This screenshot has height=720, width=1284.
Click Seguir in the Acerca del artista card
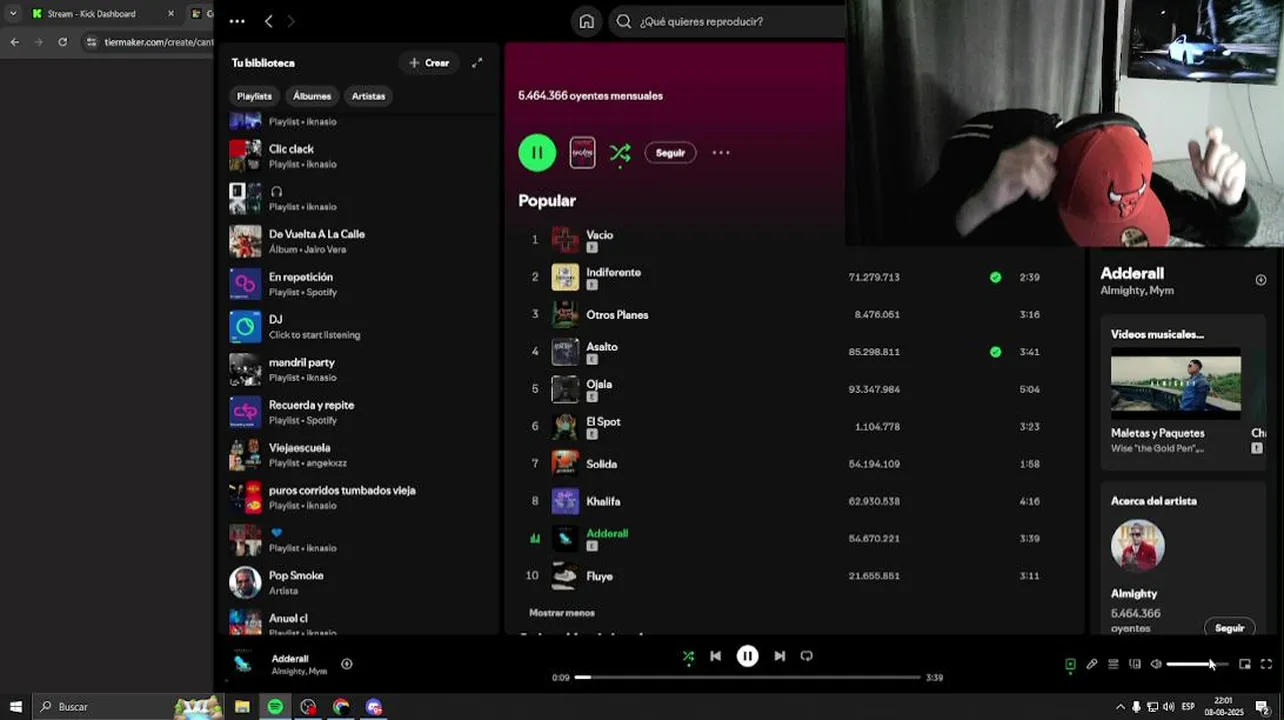(1229, 628)
